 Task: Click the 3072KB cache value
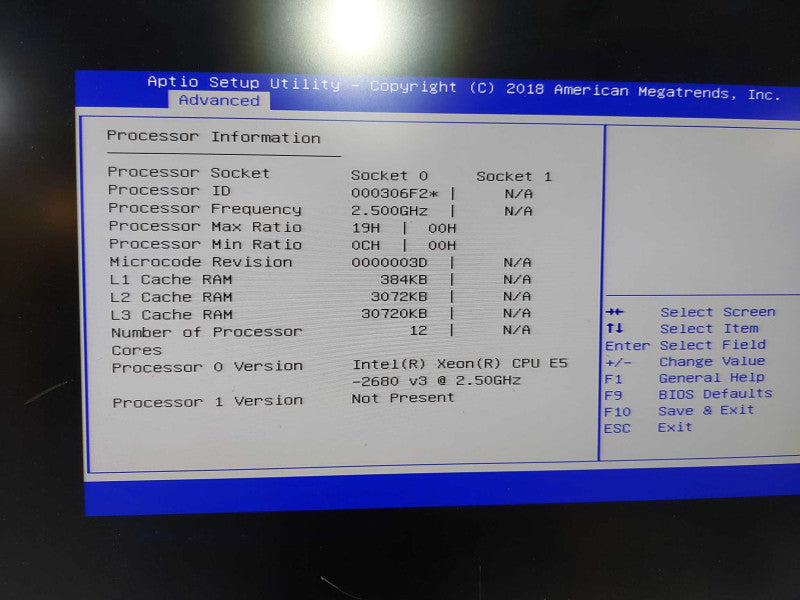tap(399, 296)
